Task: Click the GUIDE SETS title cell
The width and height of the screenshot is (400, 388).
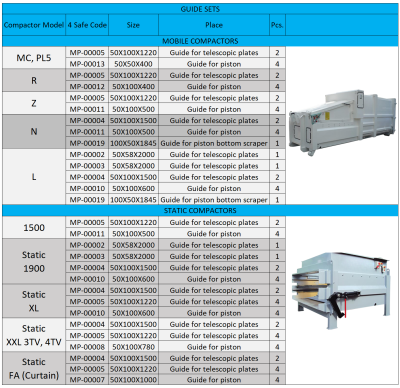Action: tap(200, 9)
